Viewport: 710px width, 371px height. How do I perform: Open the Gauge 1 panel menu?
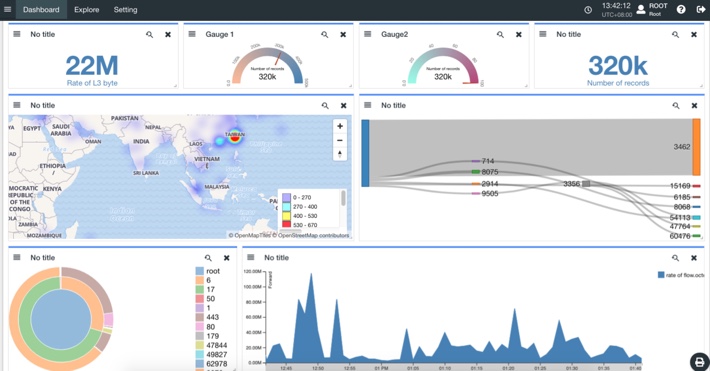coord(192,34)
